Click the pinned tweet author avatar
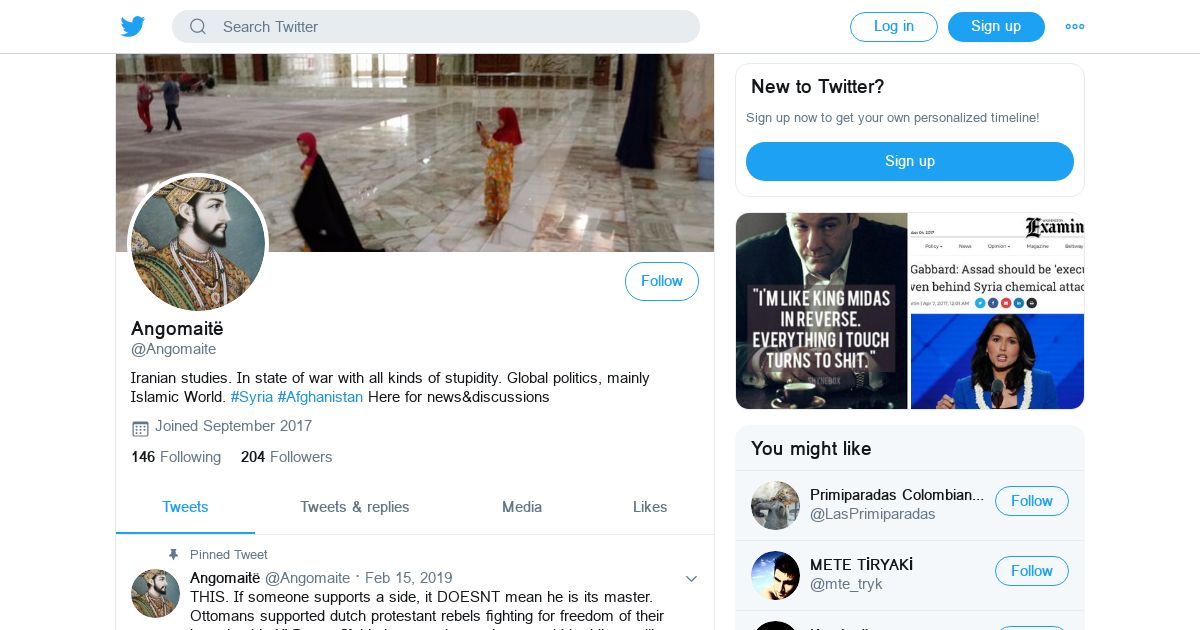Viewport: 1200px width, 630px height. point(155,594)
